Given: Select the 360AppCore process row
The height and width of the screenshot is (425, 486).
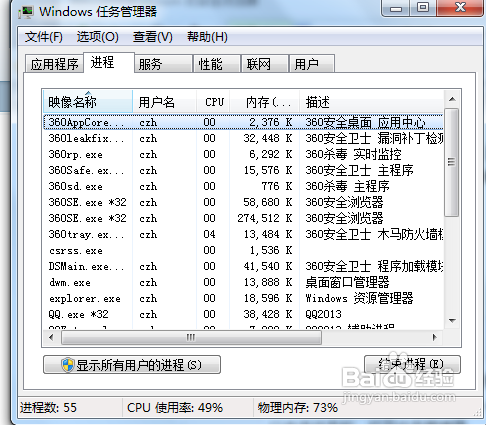Looking at the screenshot, I should point(243,122).
